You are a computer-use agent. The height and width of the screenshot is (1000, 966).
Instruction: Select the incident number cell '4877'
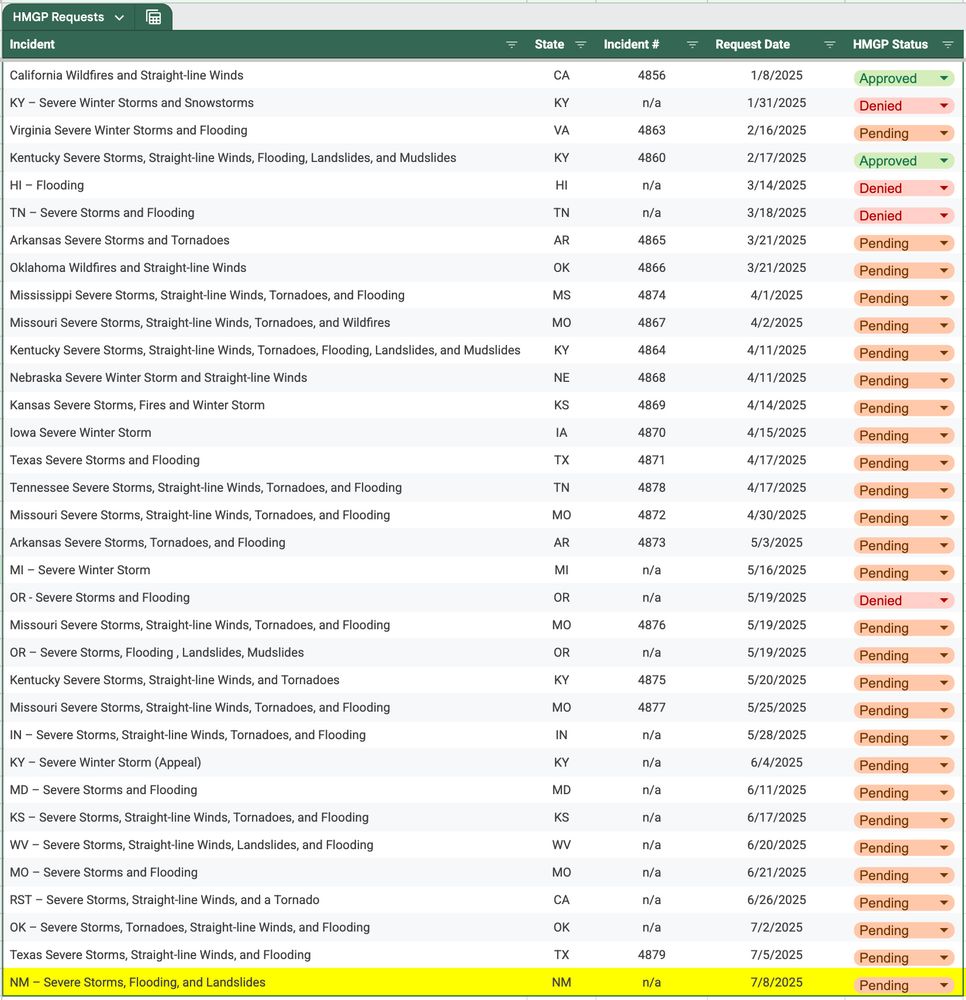[651, 707]
